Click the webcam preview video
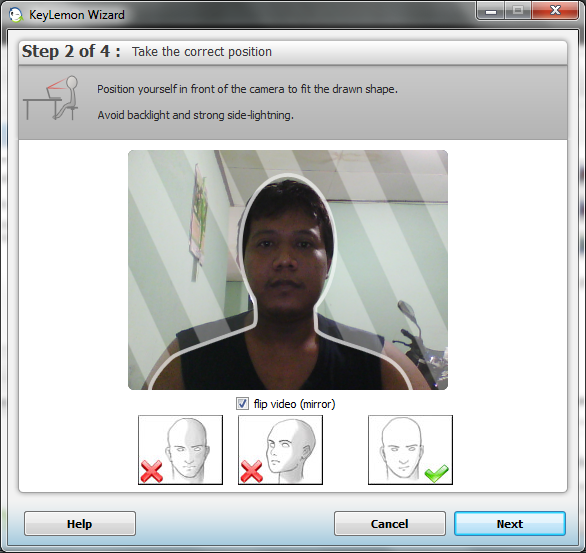This screenshot has width=586, height=553. (288, 270)
